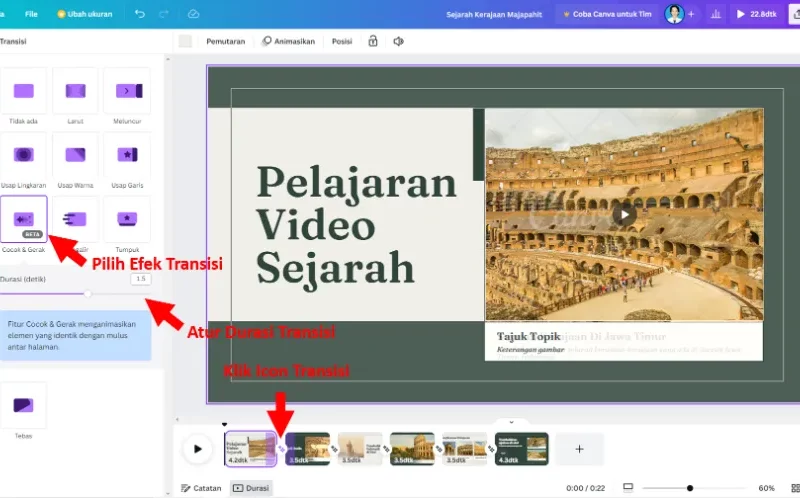Open the File menu
This screenshot has width=800, height=498.
pyautogui.click(x=31, y=14)
